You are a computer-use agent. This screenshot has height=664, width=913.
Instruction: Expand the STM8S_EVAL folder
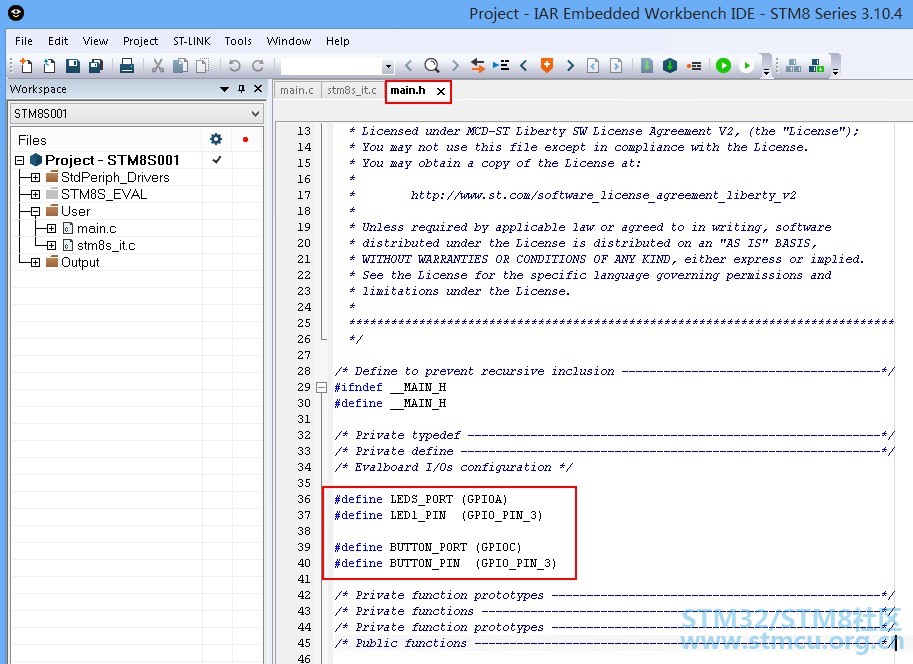click(x=36, y=194)
